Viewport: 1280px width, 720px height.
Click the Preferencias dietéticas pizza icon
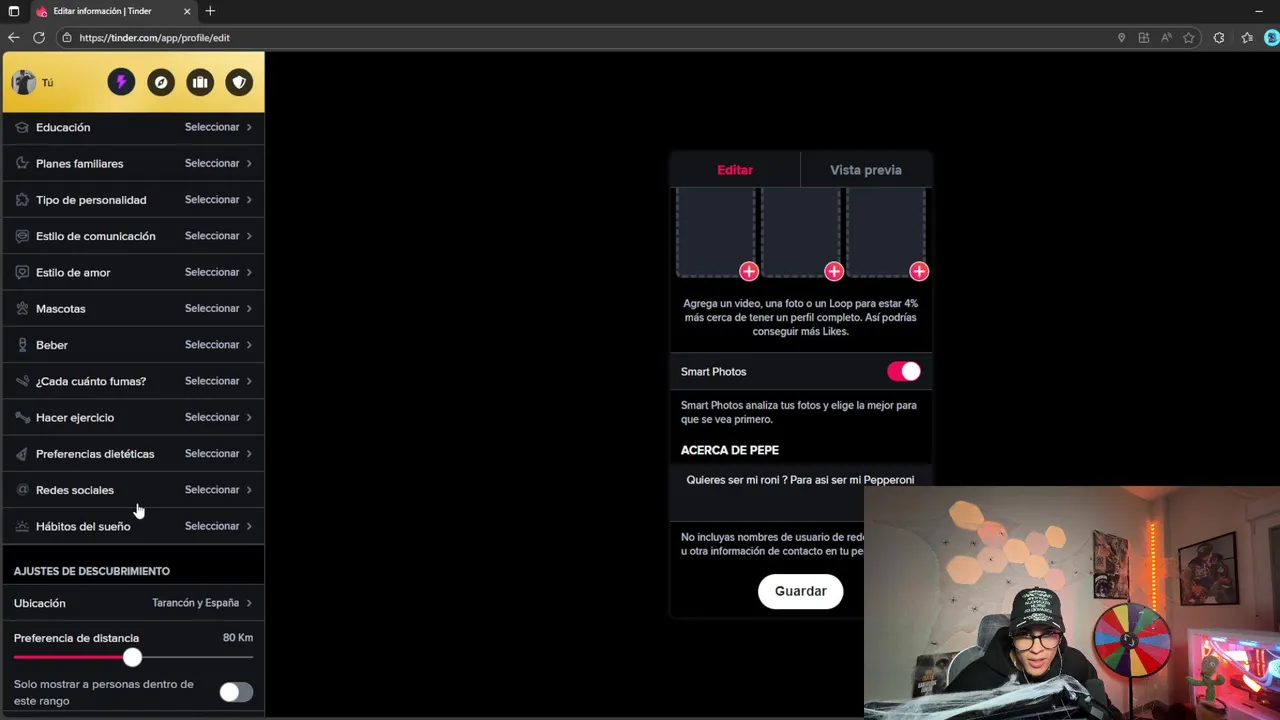(22, 454)
